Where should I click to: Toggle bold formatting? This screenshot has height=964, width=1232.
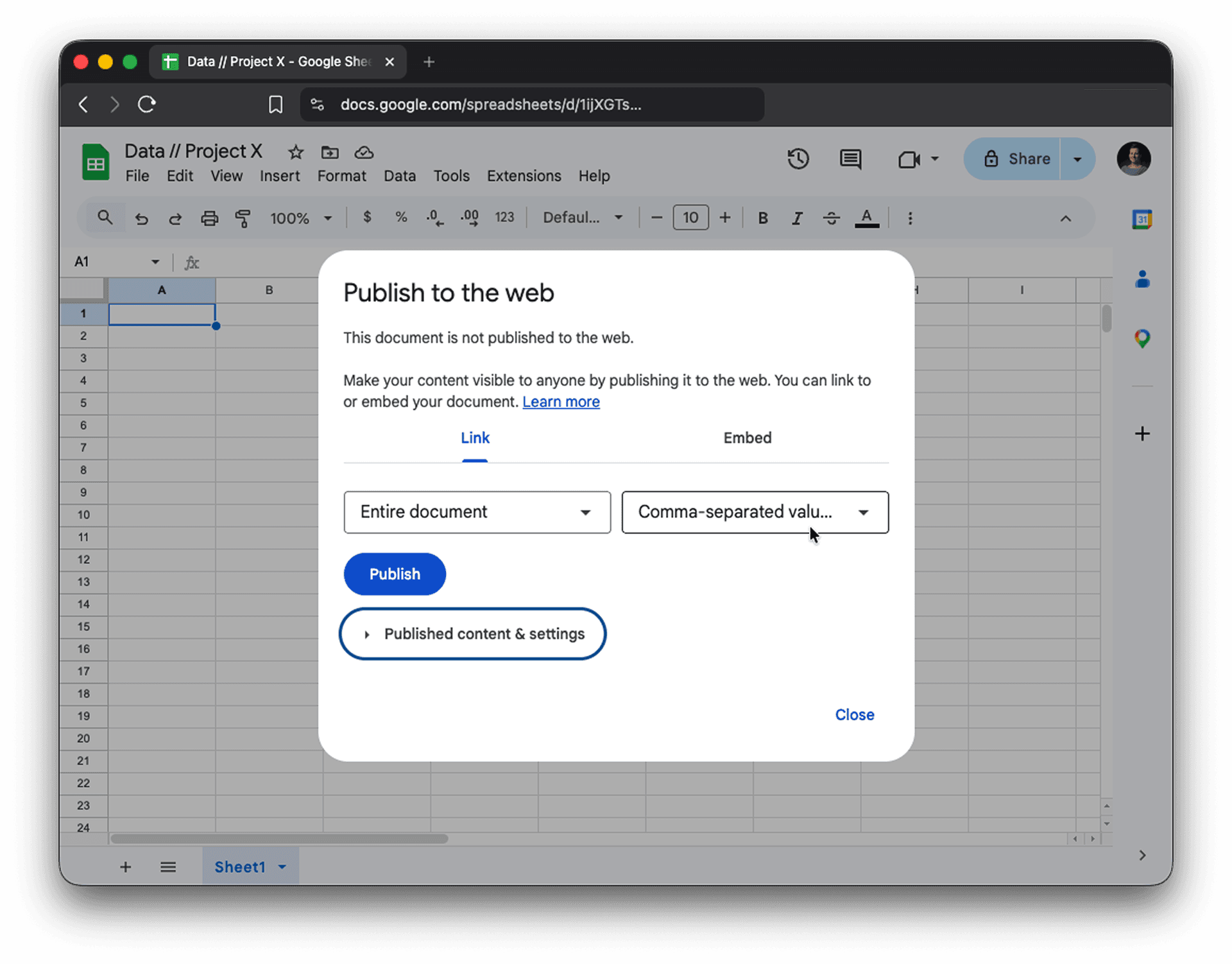[762, 218]
